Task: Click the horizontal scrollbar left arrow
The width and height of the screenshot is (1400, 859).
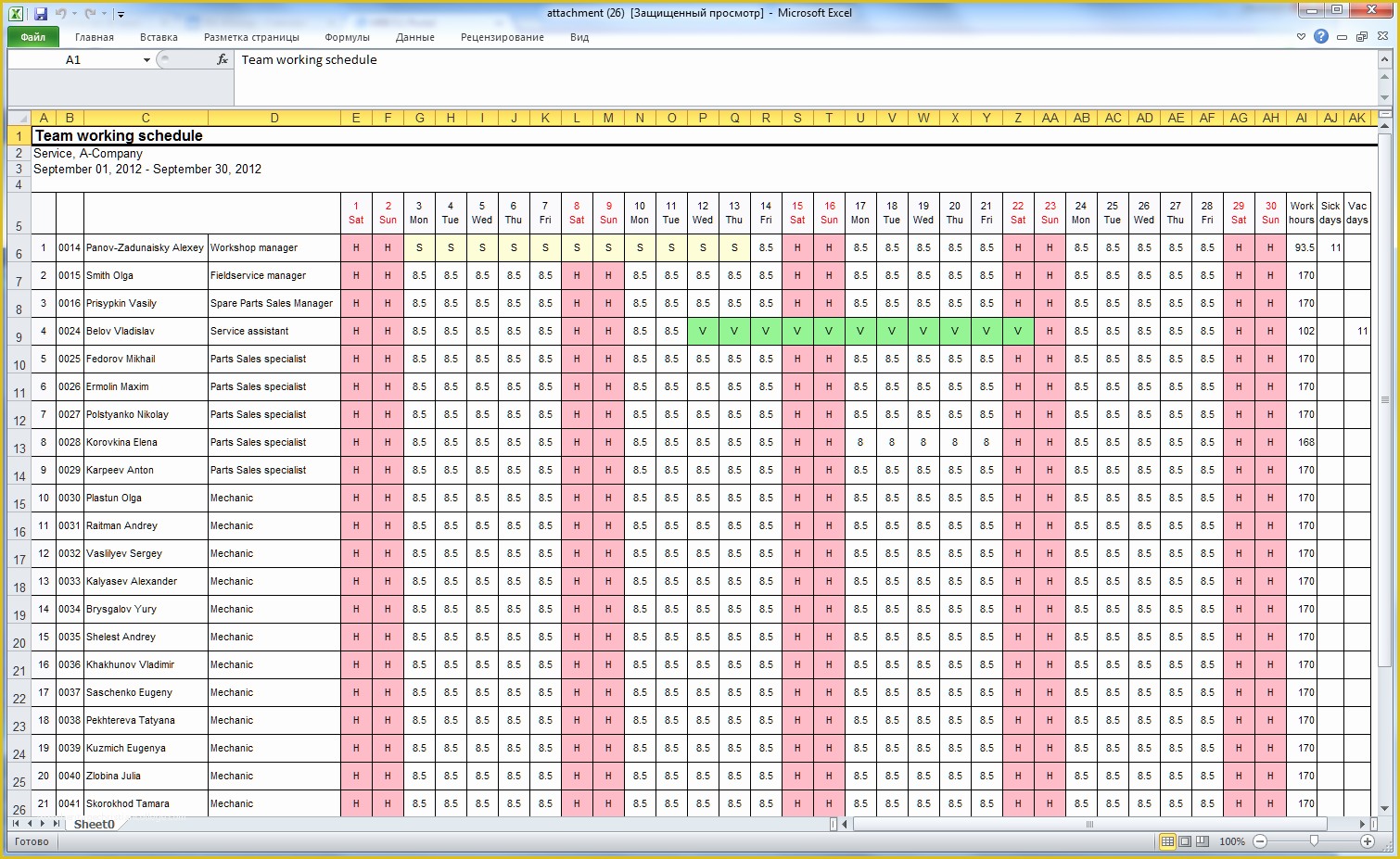Action: pyautogui.click(x=845, y=824)
